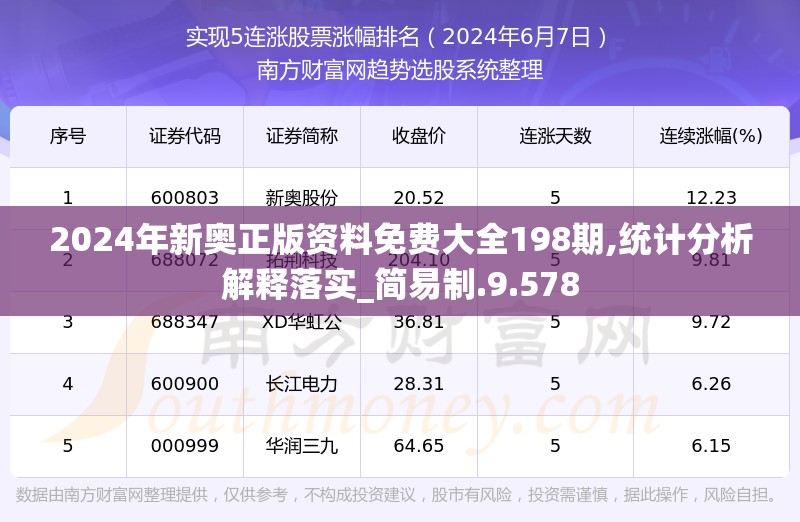Click closing price 36.81
Screen dimensions: 800x522
[x=419, y=322]
